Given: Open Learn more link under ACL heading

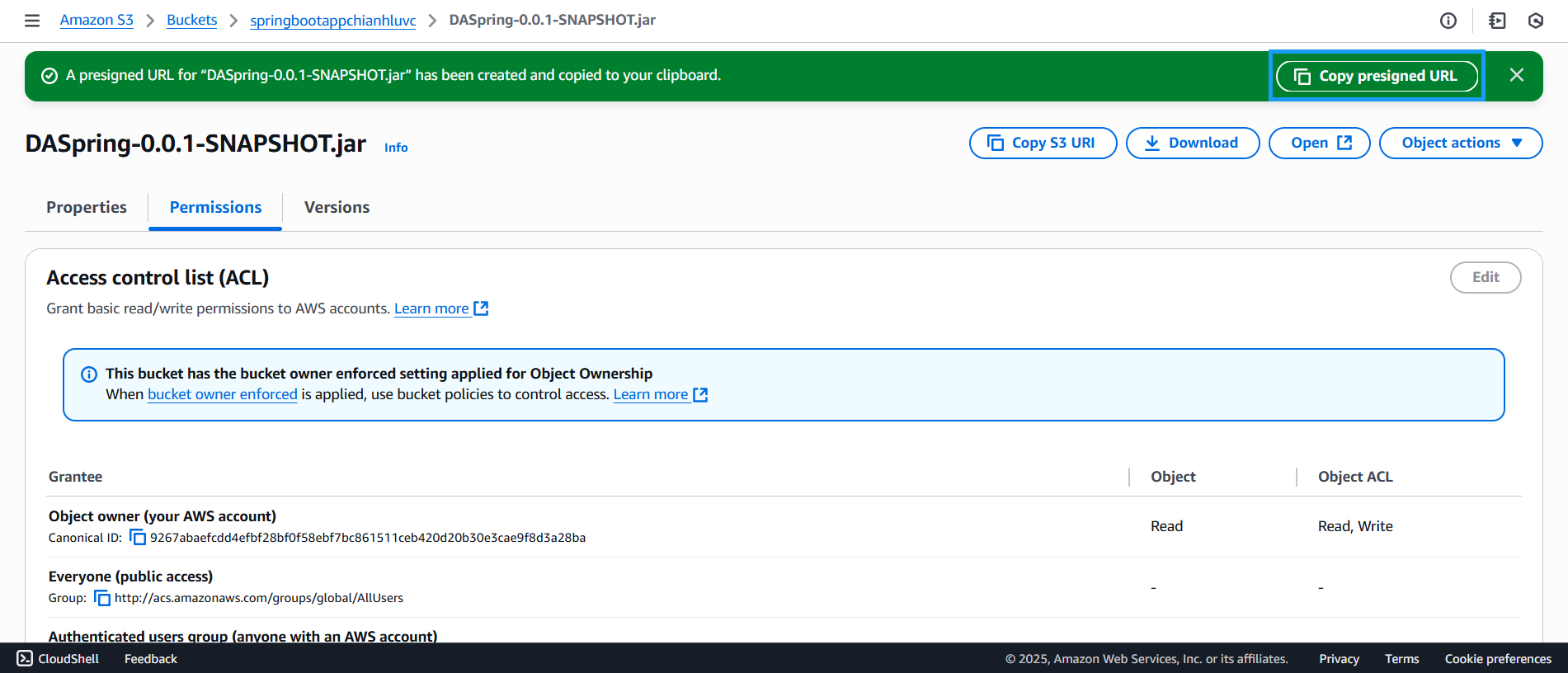Looking at the screenshot, I should 441,308.
